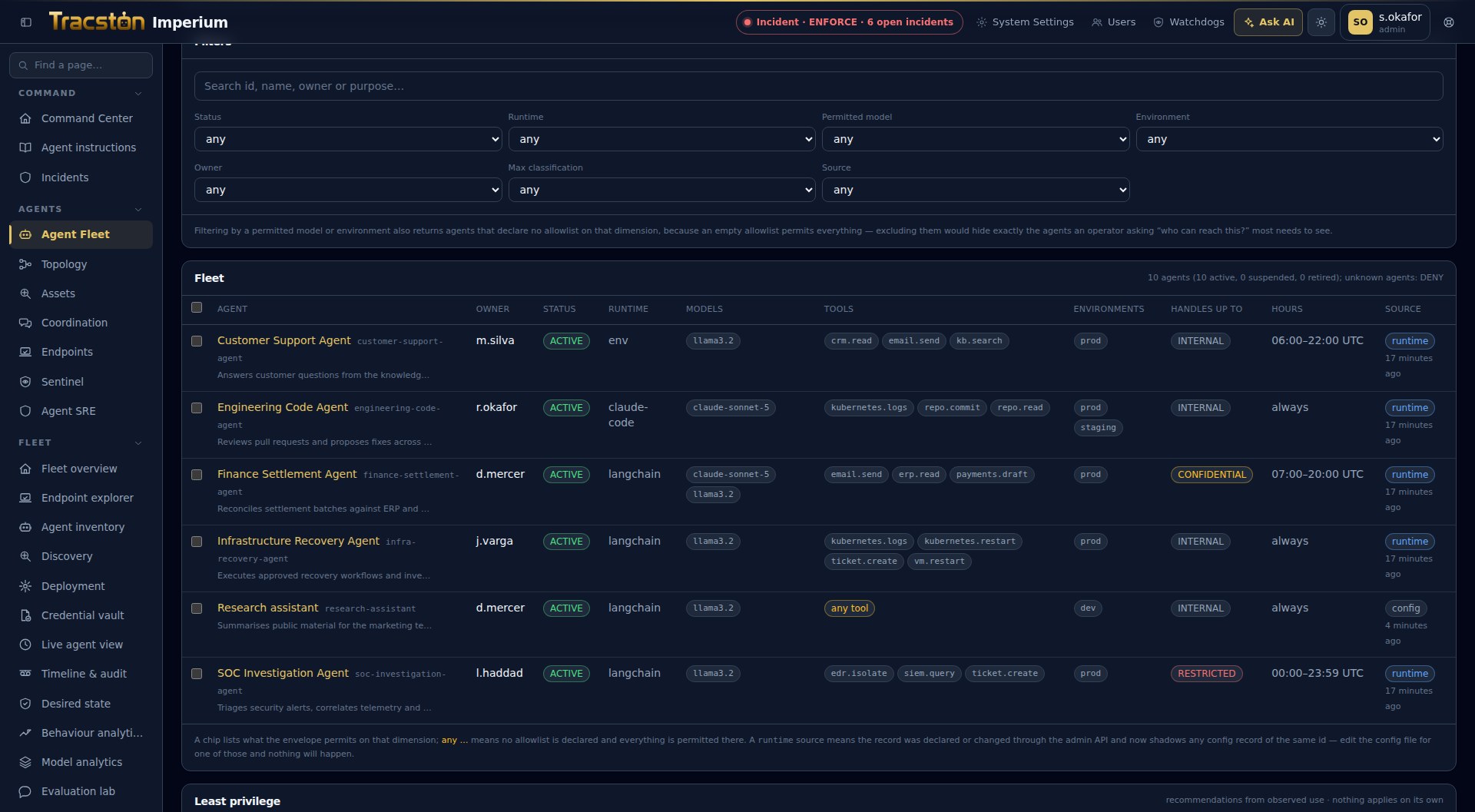Viewport: 1475px width, 812px height.
Task: Open the Owner filter dropdown
Action: (x=348, y=190)
